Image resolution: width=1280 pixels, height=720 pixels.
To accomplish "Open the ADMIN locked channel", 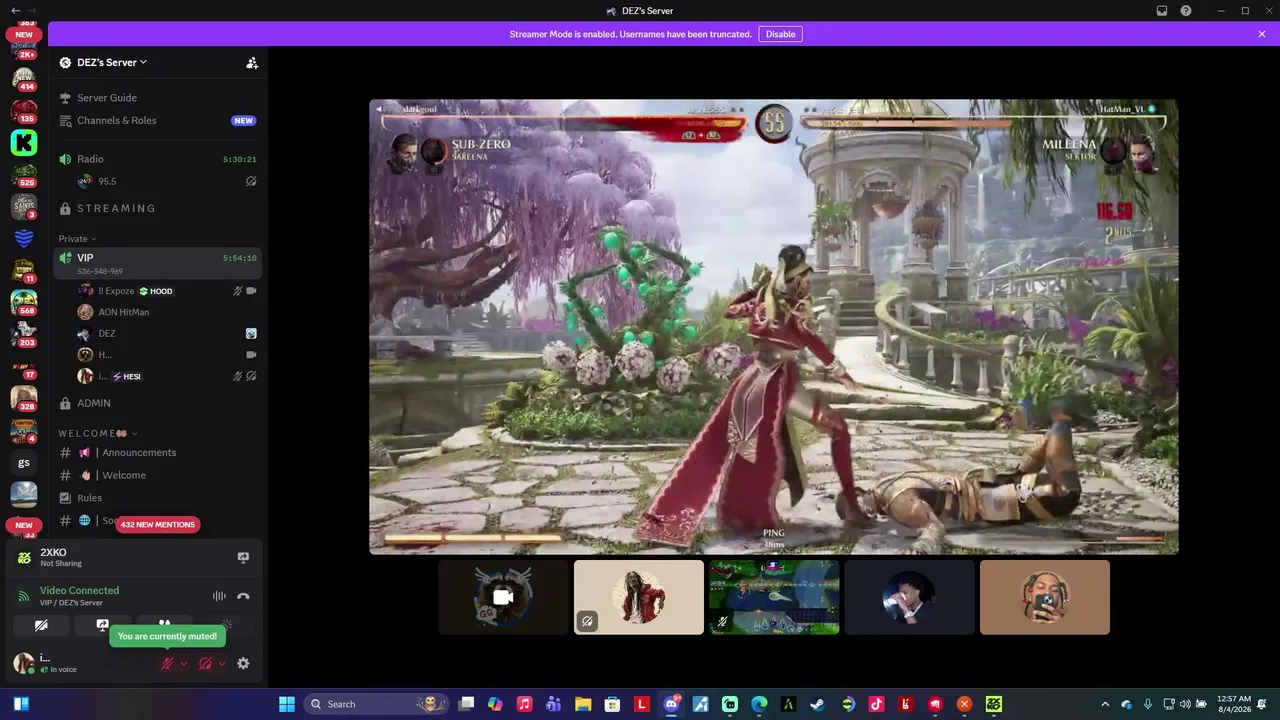I will click(158, 403).
